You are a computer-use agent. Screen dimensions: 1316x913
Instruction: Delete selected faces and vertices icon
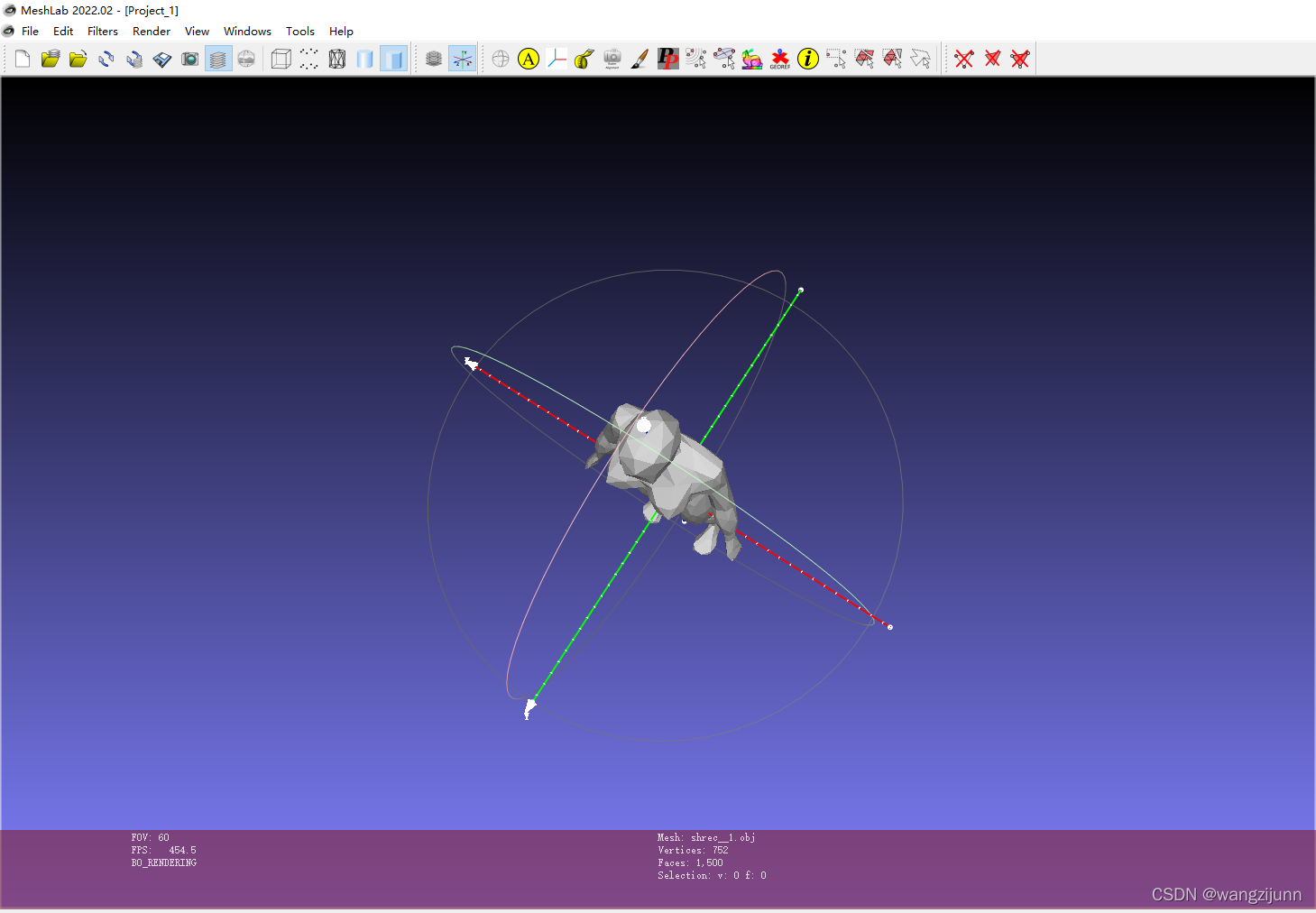pyautogui.click(x=1020, y=59)
